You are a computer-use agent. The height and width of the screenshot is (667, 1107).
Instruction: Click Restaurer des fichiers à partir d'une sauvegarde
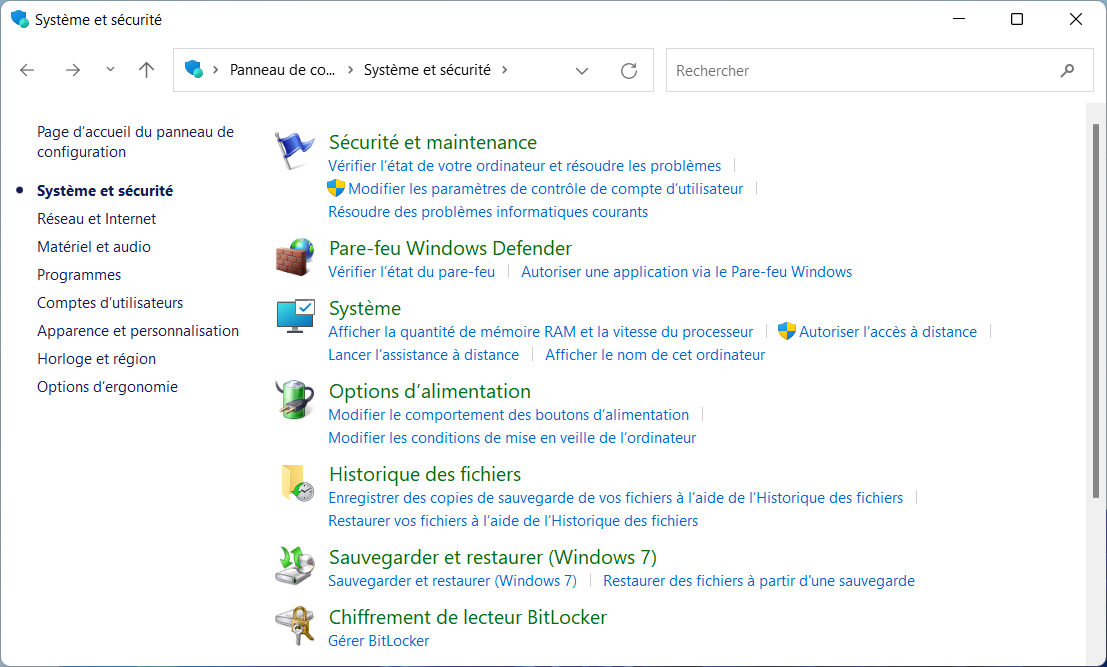click(759, 581)
